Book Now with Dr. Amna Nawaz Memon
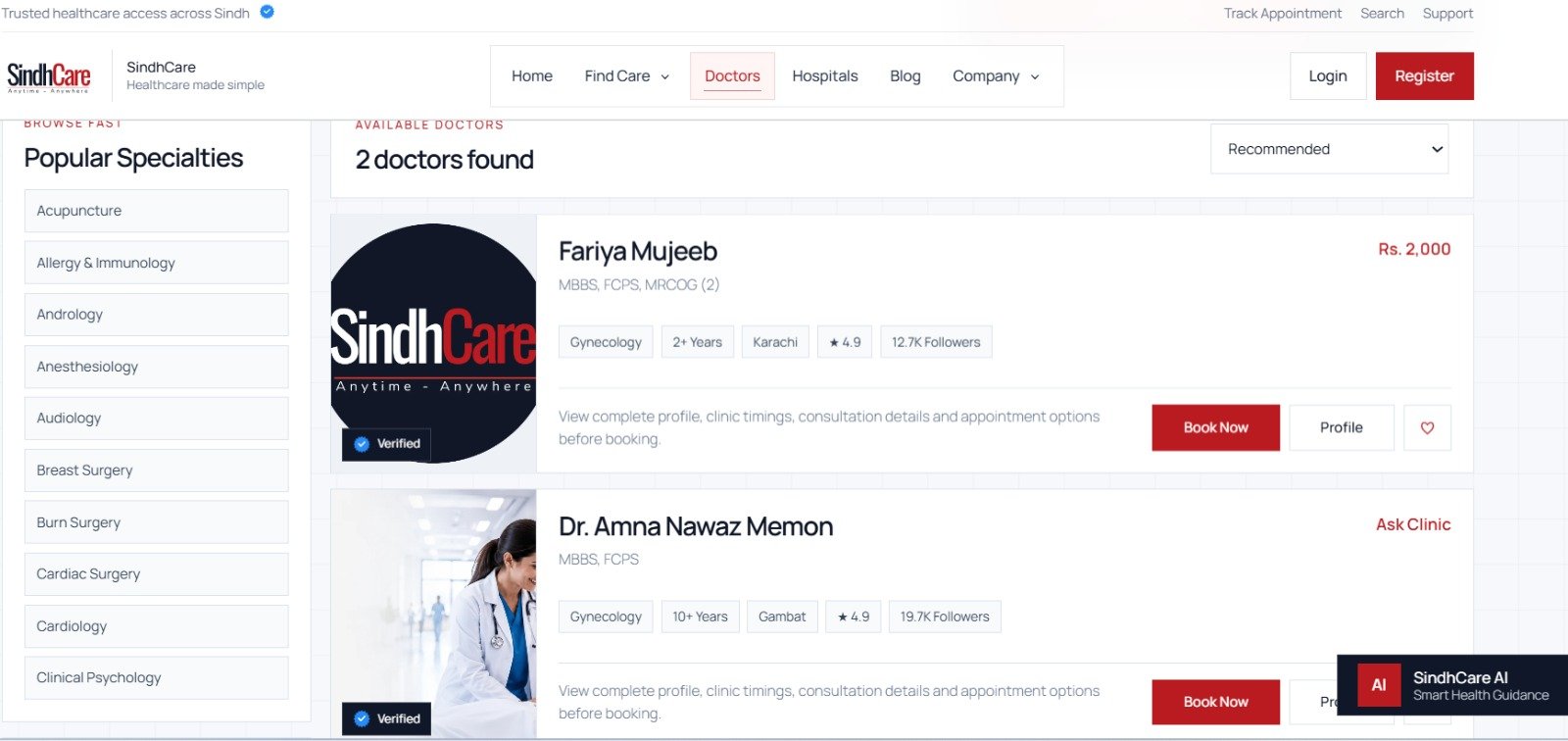Viewport: 1568px width, 741px height. tap(1216, 702)
